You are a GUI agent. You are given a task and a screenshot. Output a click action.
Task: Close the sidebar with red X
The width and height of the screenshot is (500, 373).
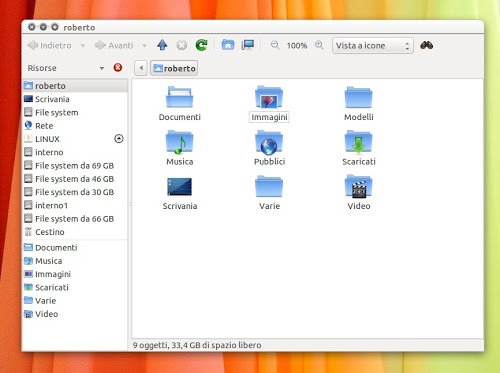(x=118, y=68)
